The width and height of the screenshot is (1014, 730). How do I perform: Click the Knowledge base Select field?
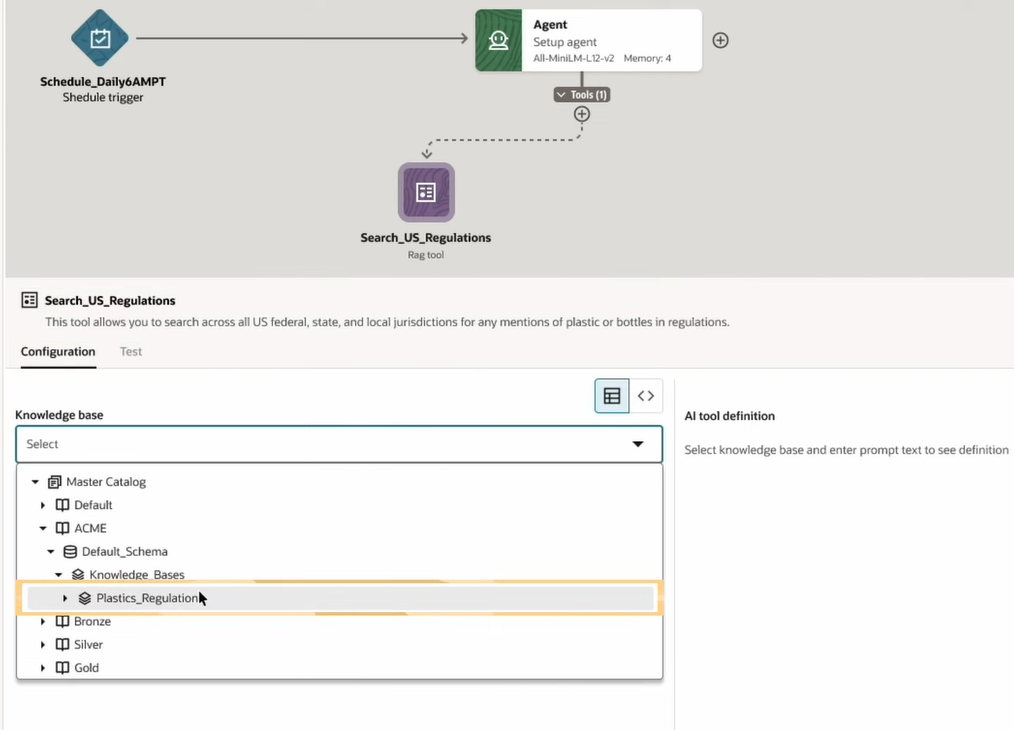coord(320,444)
